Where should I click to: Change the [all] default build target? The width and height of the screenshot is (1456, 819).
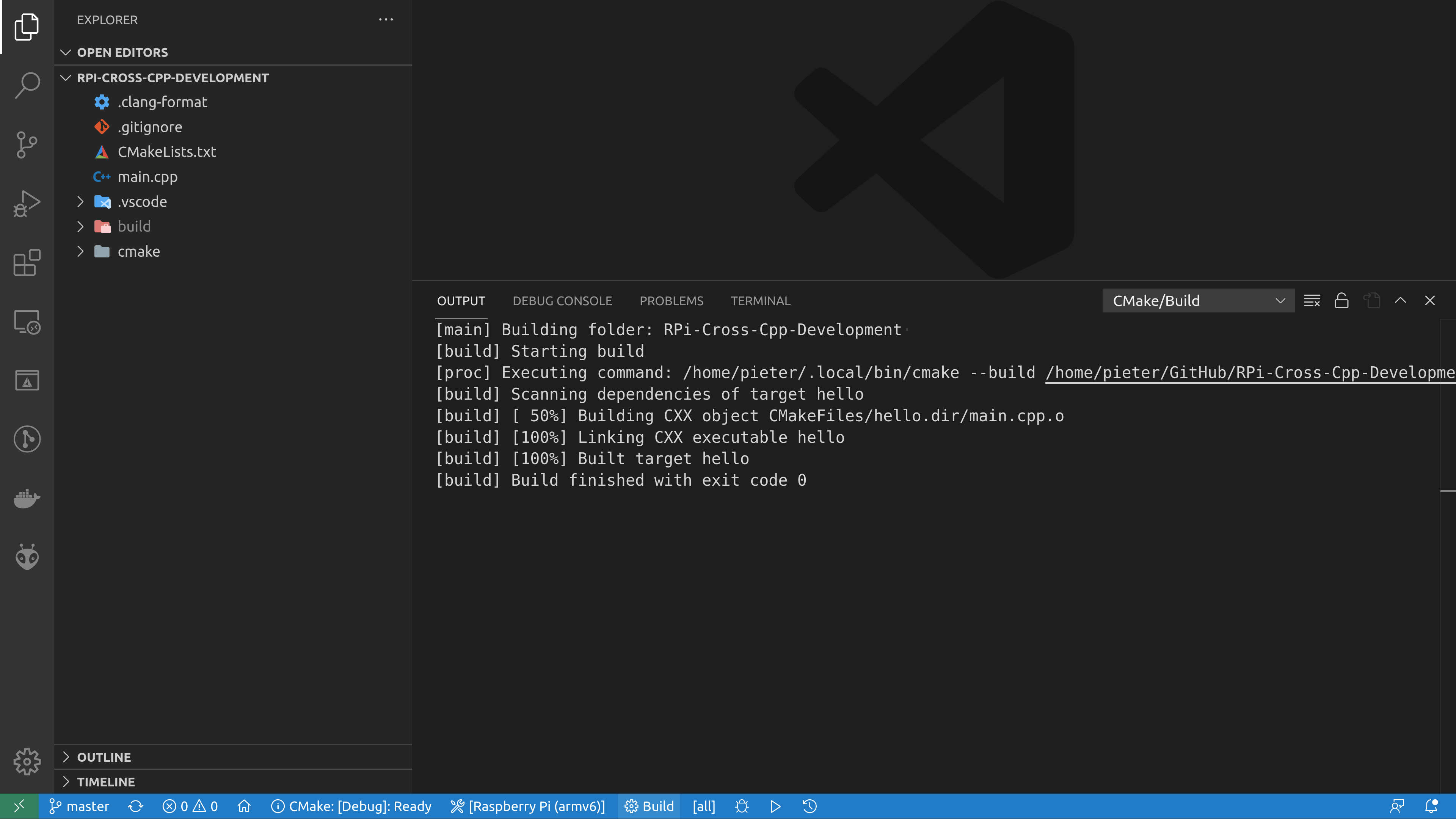[x=704, y=806]
